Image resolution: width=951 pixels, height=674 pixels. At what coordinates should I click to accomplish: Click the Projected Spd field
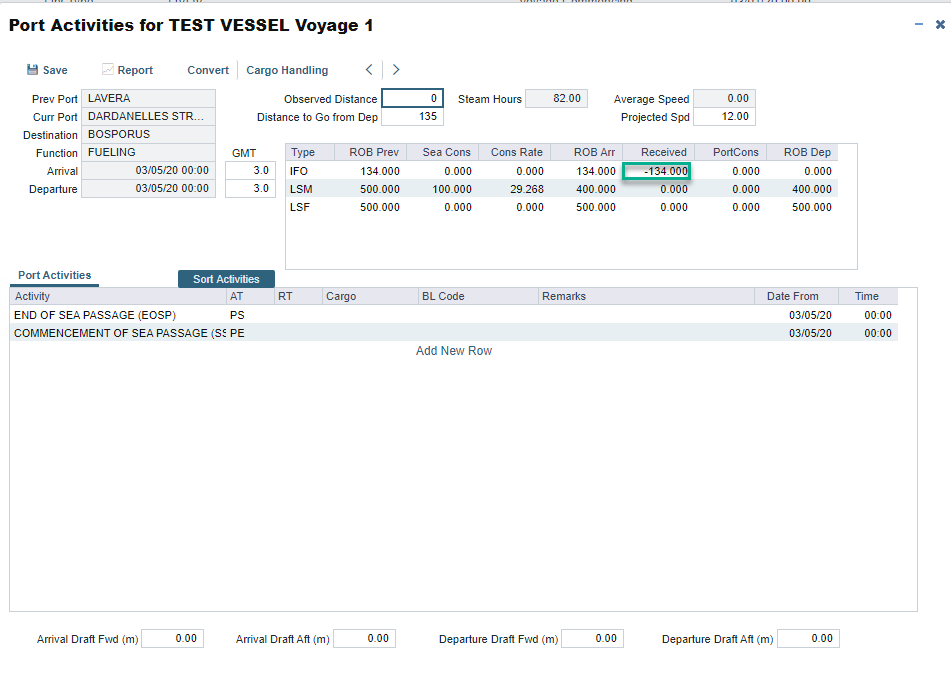723,117
